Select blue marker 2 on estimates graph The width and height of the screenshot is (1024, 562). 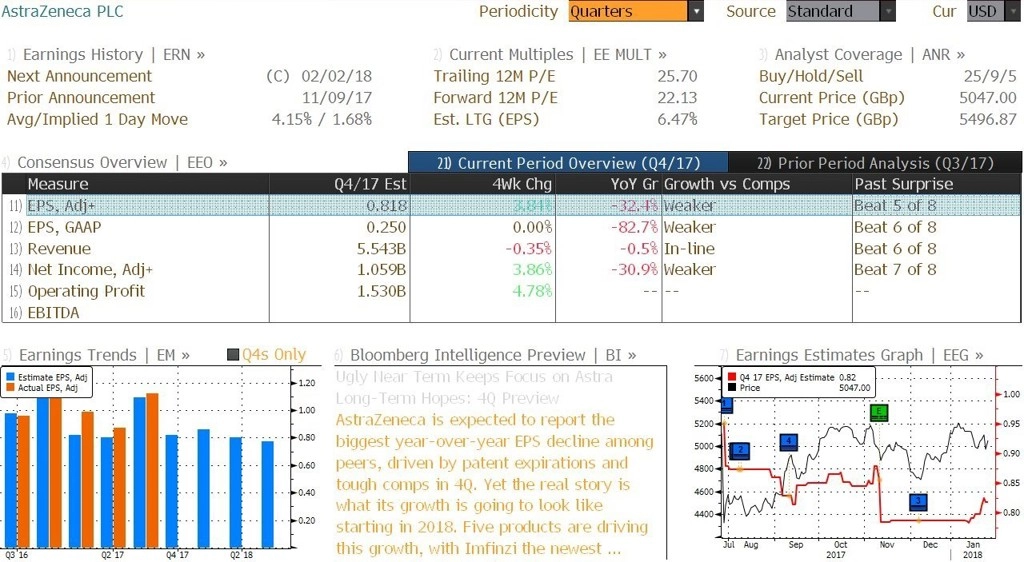740,450
